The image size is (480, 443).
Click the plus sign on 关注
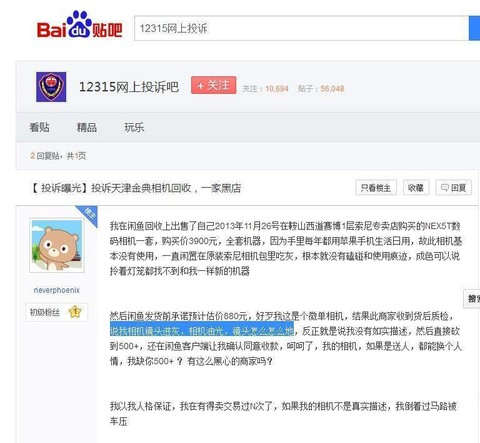tap(200, 86)
